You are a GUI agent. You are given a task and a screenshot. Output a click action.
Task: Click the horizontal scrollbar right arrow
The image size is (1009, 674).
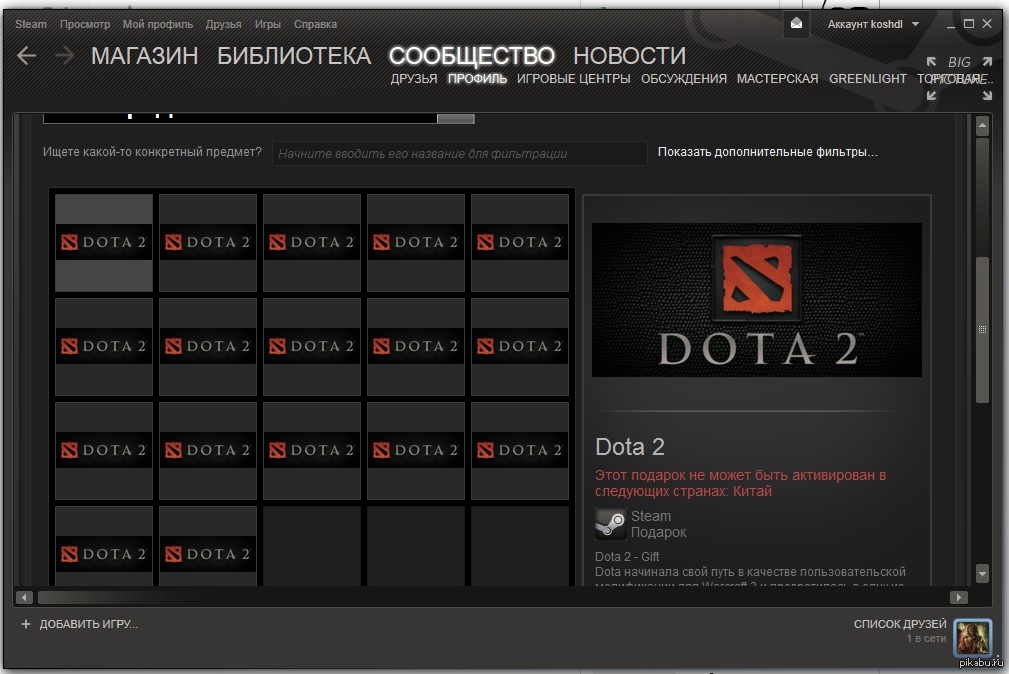coord(958,597)
